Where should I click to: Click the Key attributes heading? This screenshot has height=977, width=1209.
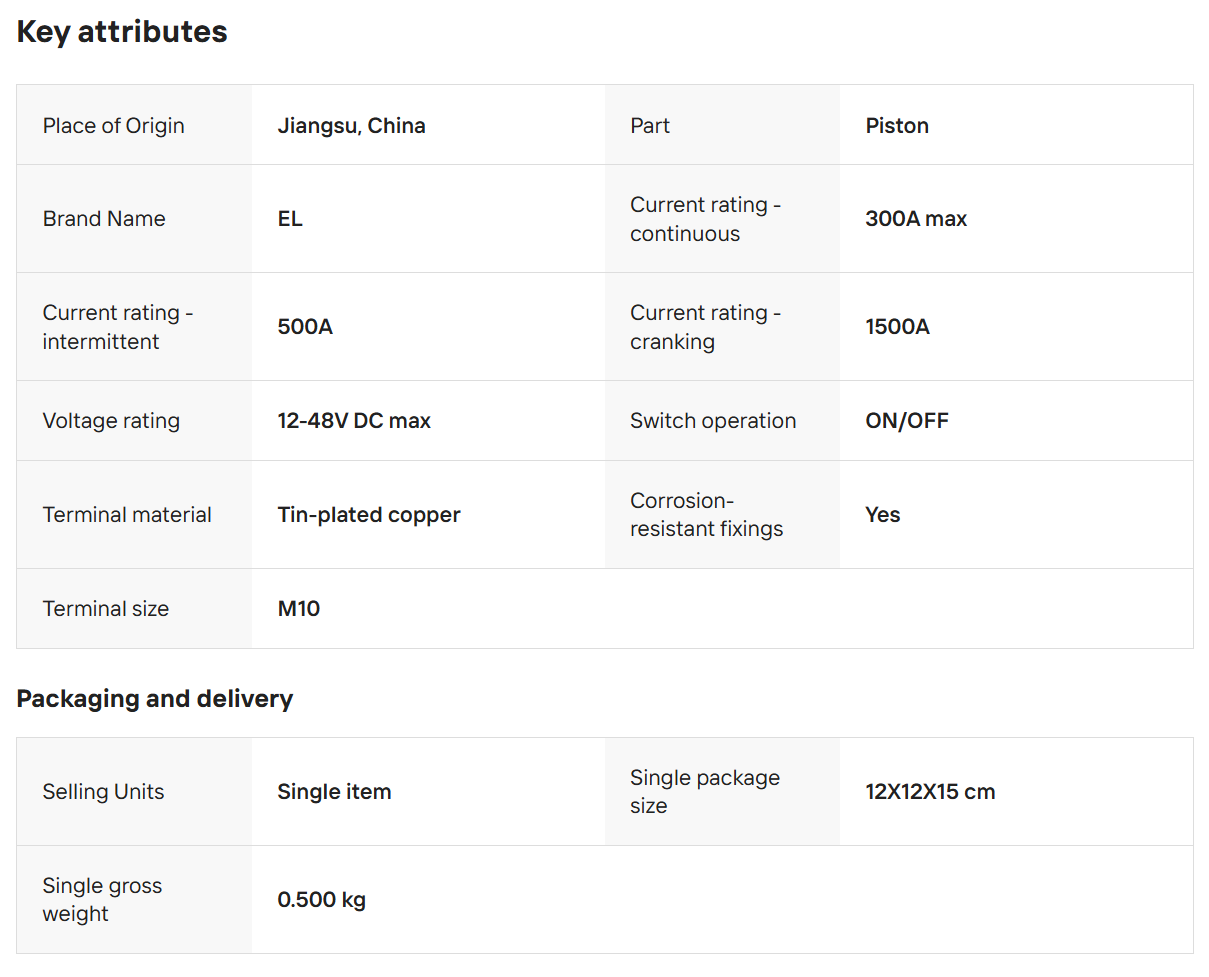click(x=122, y=32)
